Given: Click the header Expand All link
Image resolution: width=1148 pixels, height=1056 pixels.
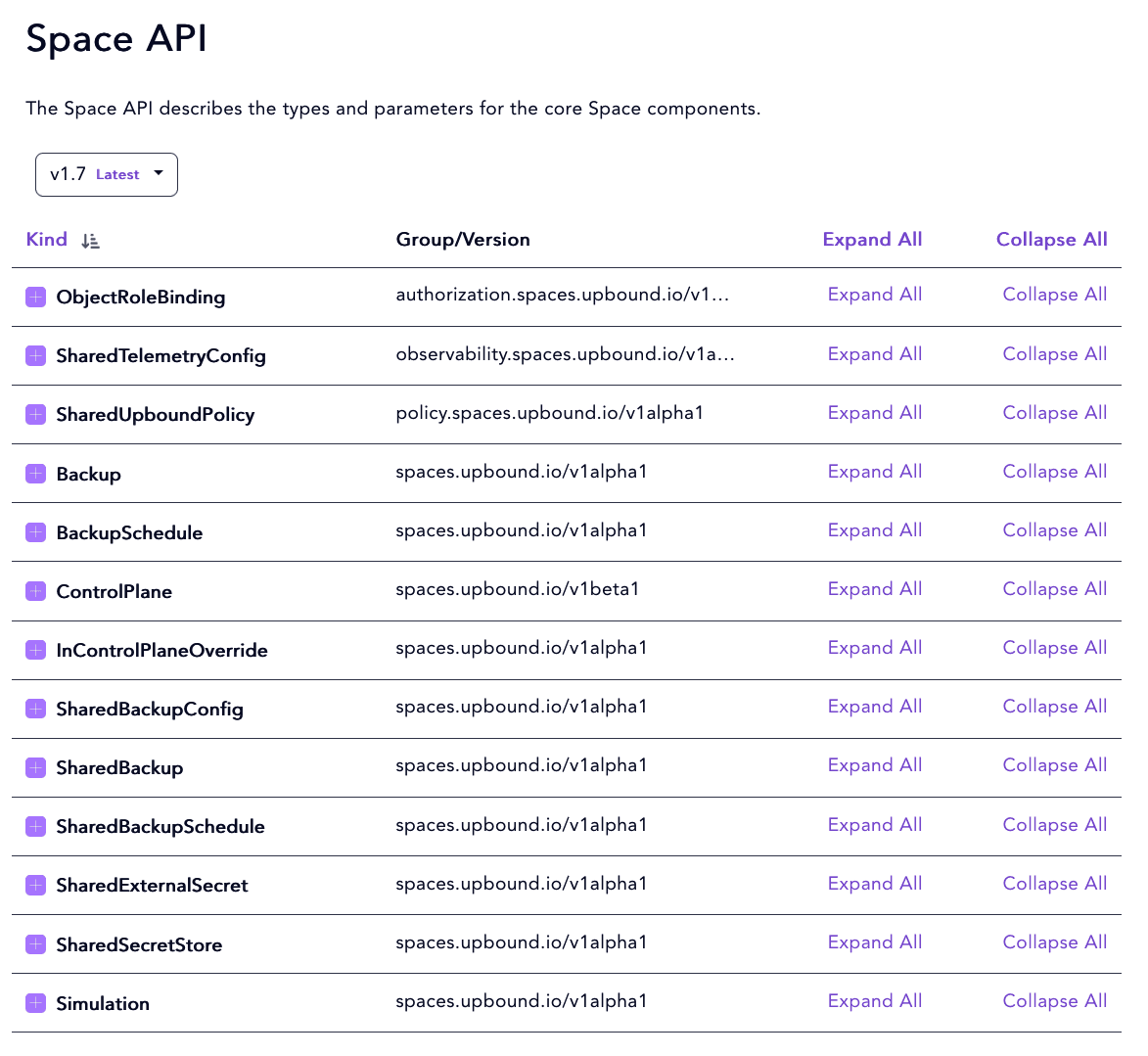Looking at the screenshot, I should pos(872,240).
